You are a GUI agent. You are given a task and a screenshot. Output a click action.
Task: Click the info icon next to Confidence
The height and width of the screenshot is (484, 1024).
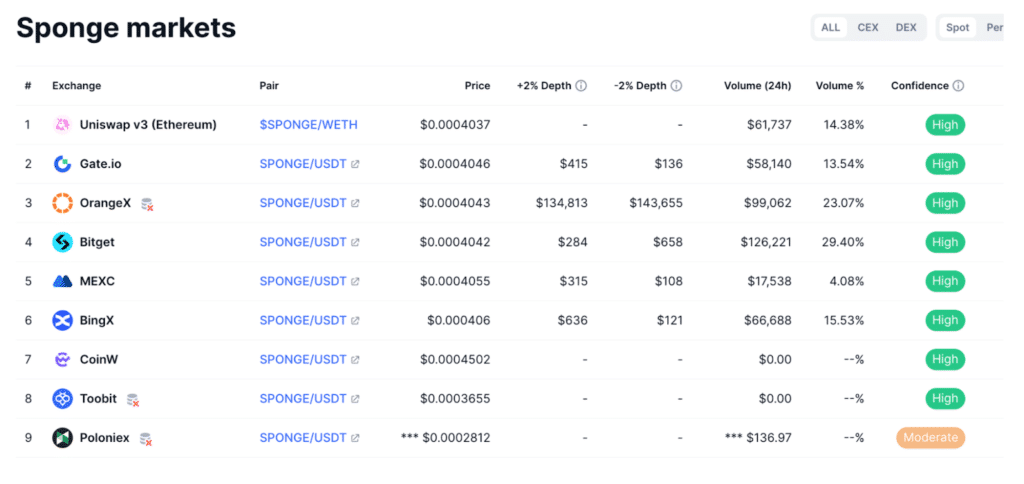coord(958,86)
